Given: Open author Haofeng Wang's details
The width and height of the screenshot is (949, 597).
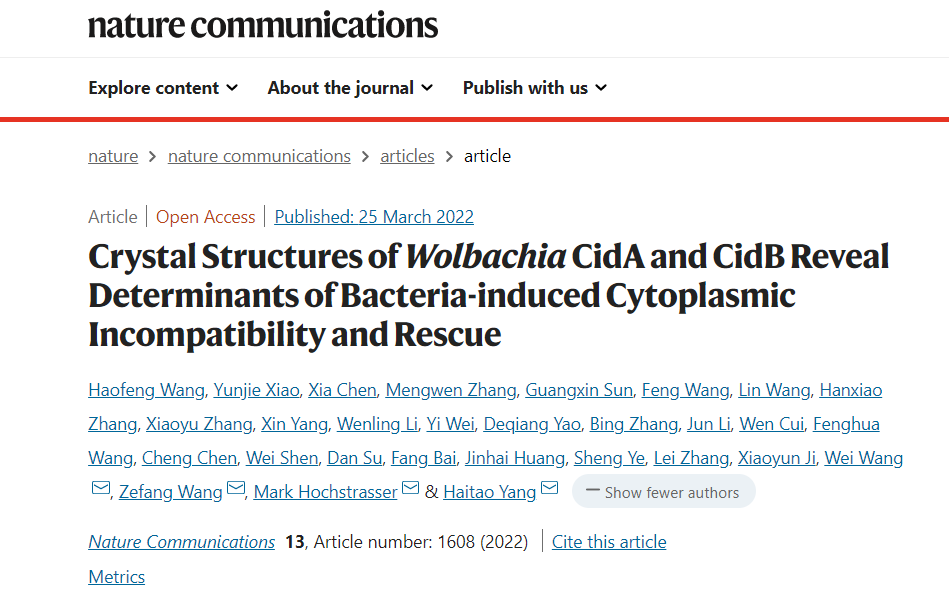Looking at the screenshot, I should pos(146,390).
